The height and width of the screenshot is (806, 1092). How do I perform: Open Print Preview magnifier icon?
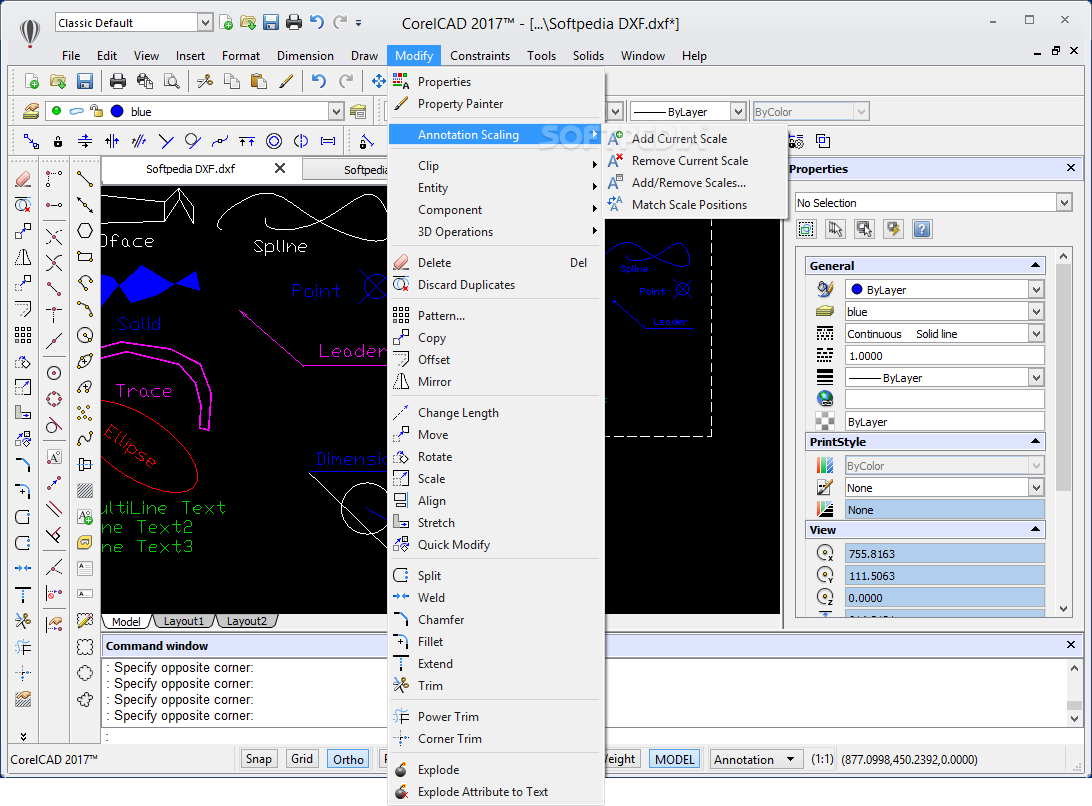171,82
